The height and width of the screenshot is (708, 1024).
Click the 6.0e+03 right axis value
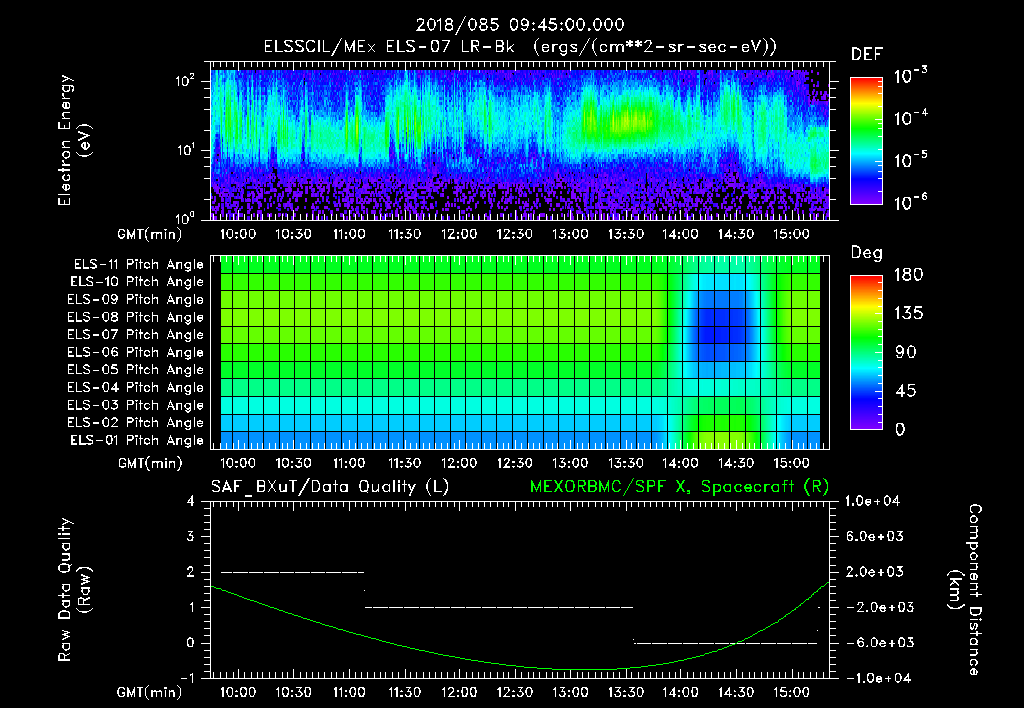point(875,537)
